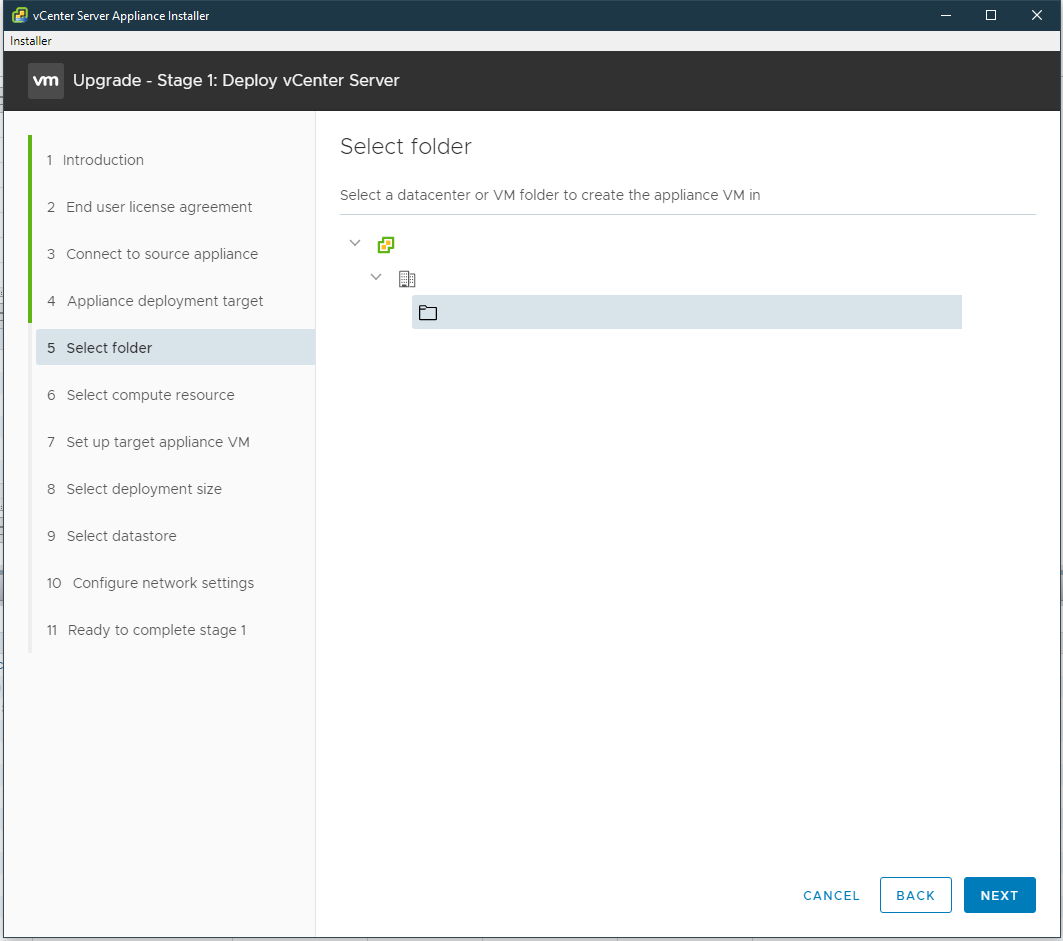
Task: Click the installer icon in title bar
Action: click(12, 15)
